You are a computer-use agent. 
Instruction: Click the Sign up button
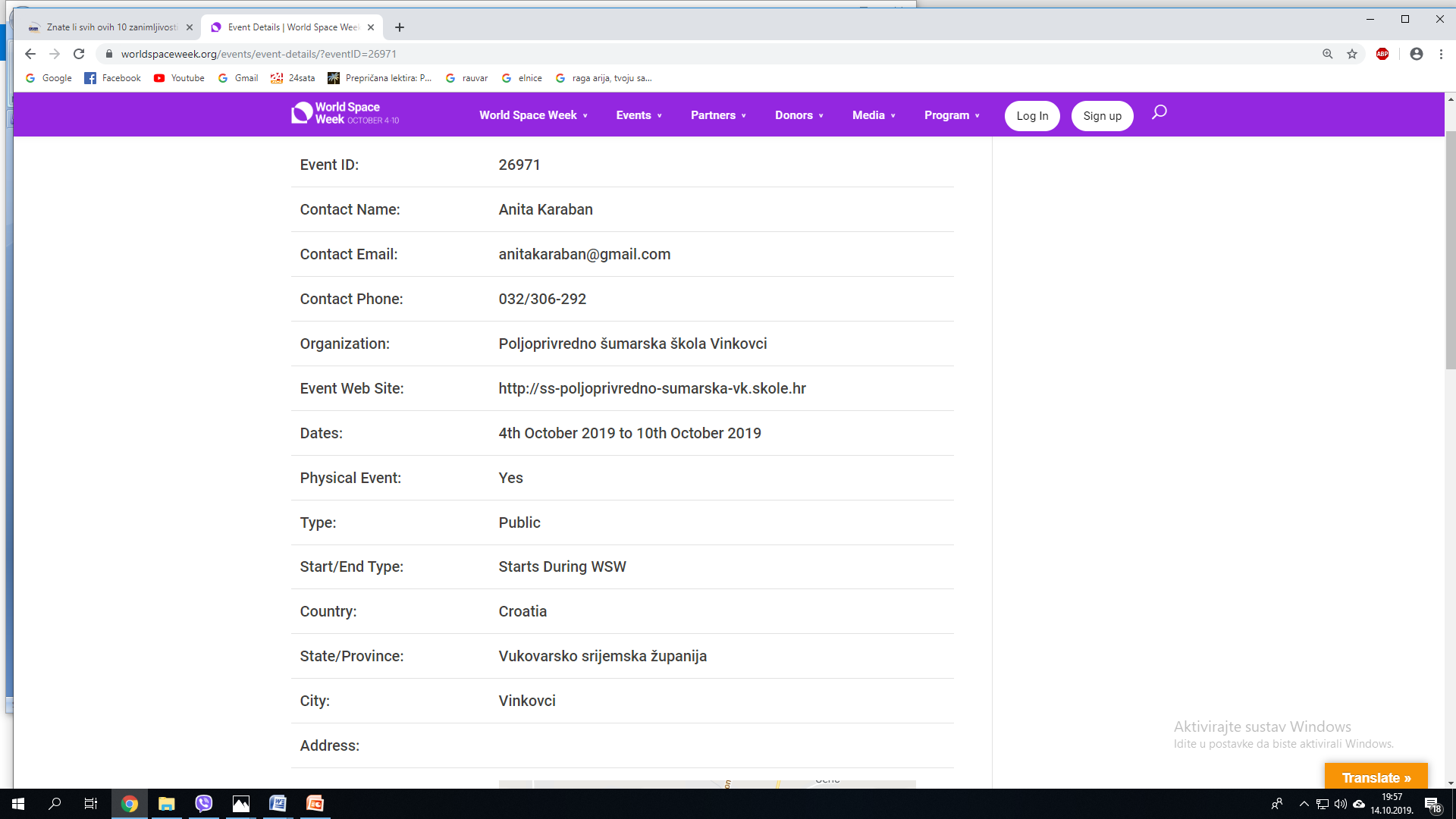(x=1102, y=116)
